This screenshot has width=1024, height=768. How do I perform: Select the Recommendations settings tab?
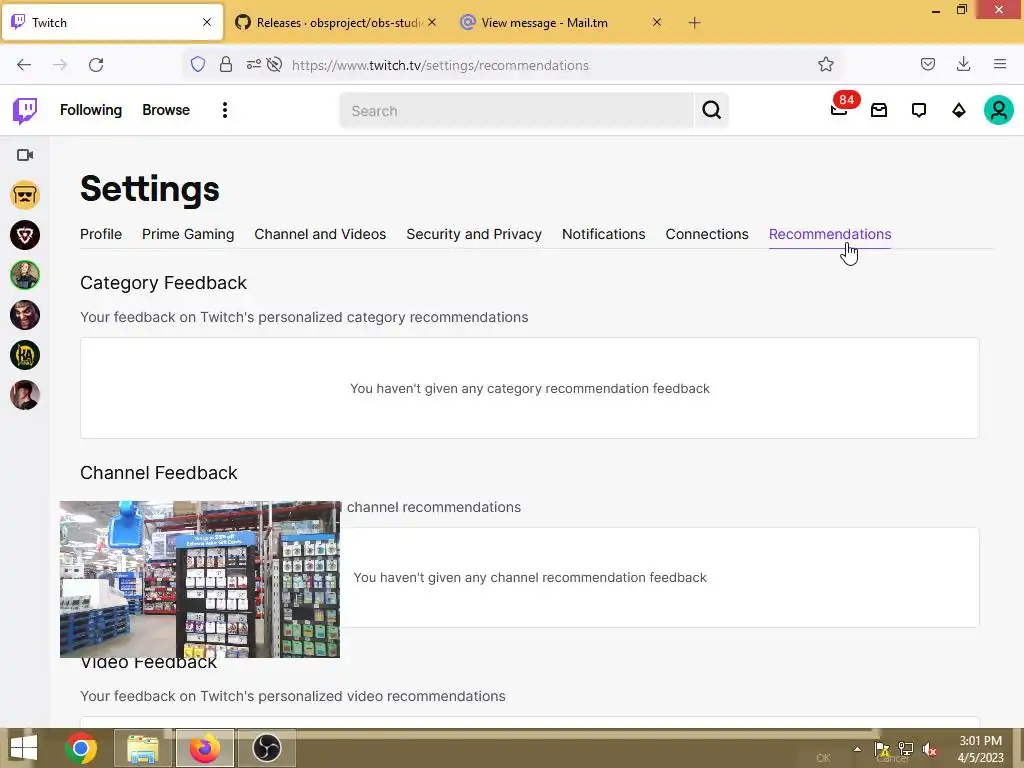pos(830,234)
